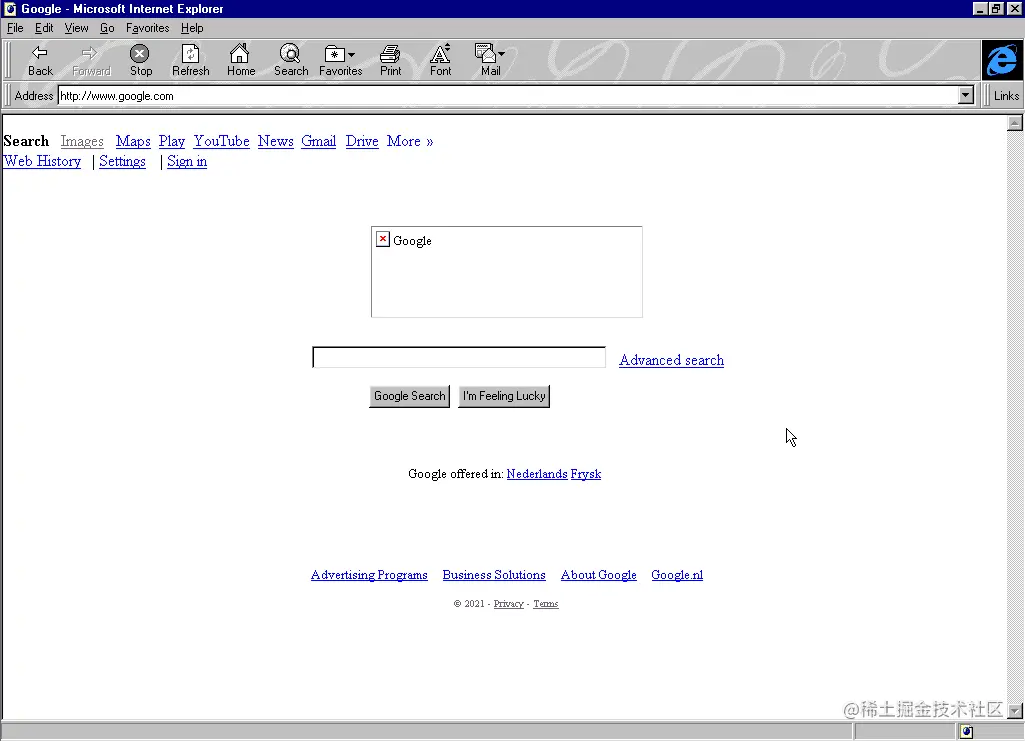Switch language via Frysk link
Screen dimensions: 1025x741
coord(586,474)
